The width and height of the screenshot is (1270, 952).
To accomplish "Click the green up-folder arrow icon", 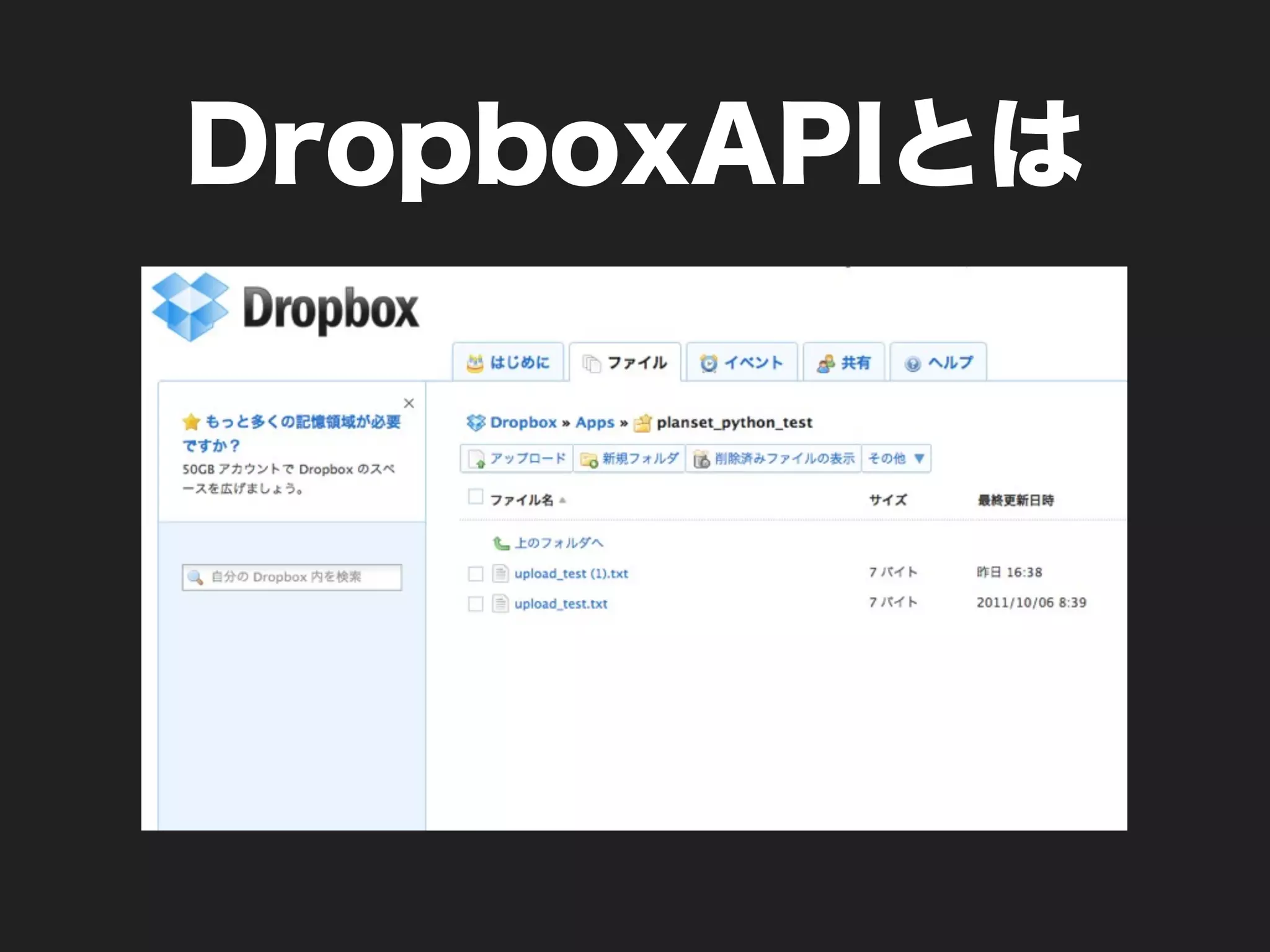I will coord(501,544).
